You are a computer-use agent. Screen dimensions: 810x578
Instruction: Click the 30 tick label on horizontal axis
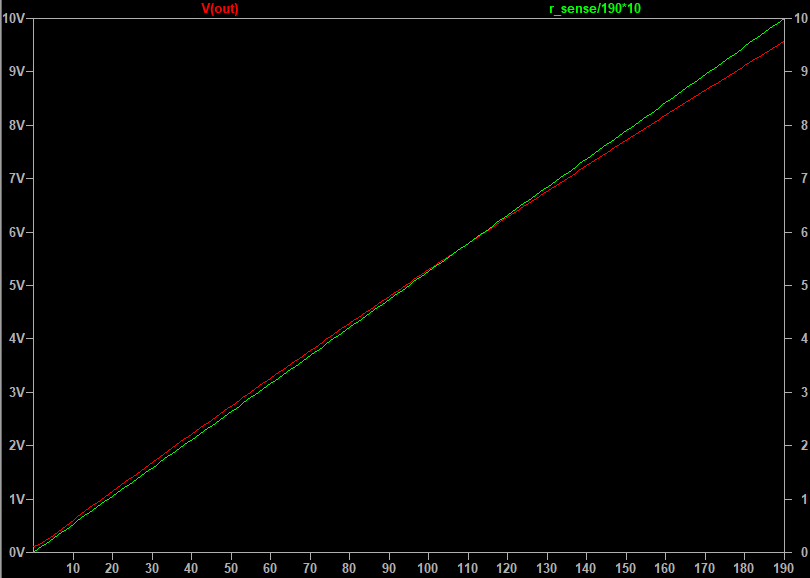pyautogui.click(x=152, y=569)
